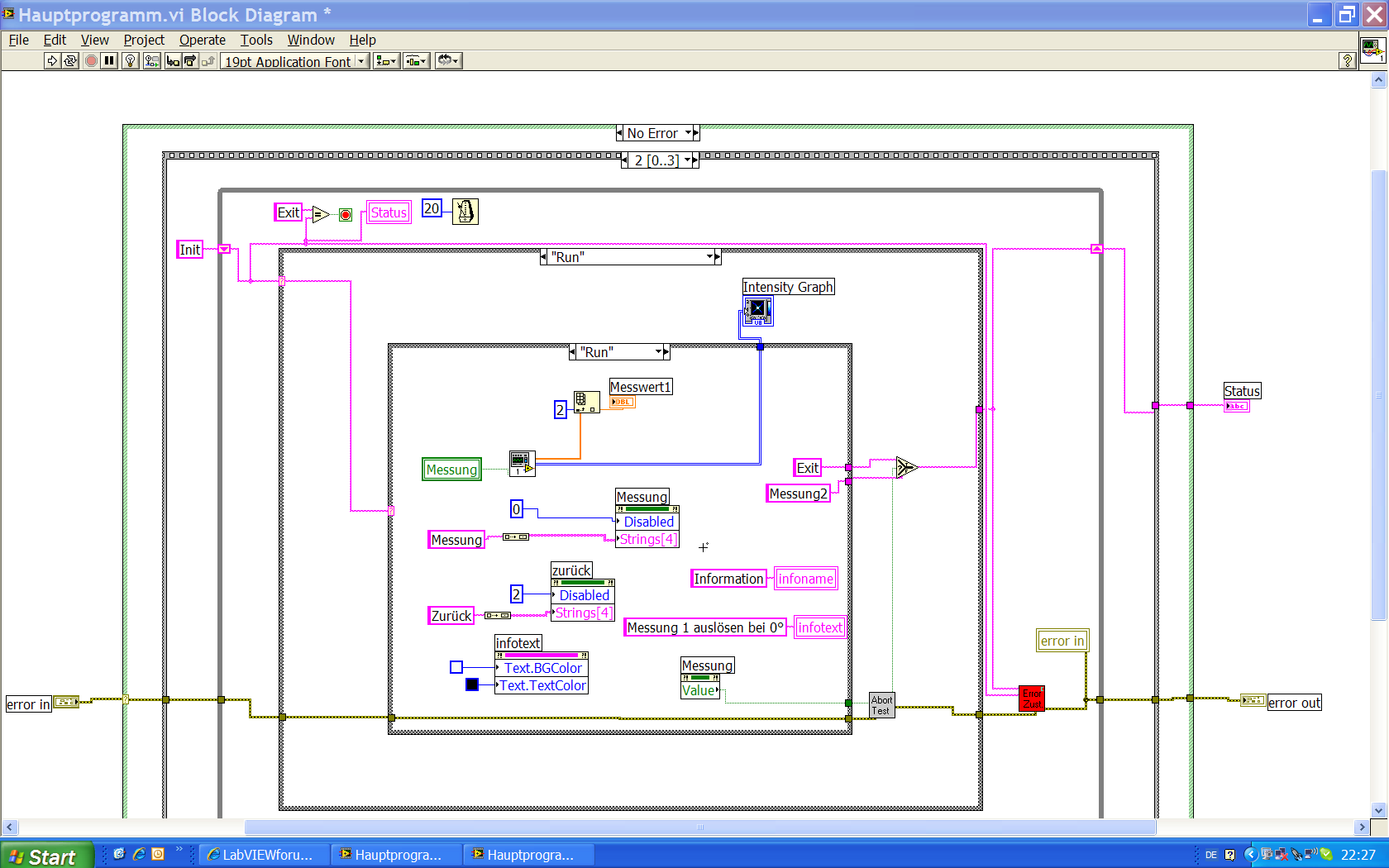1389x868 pixels.
Task: Select the compound comparison node right of Exit
Action: 906,467
